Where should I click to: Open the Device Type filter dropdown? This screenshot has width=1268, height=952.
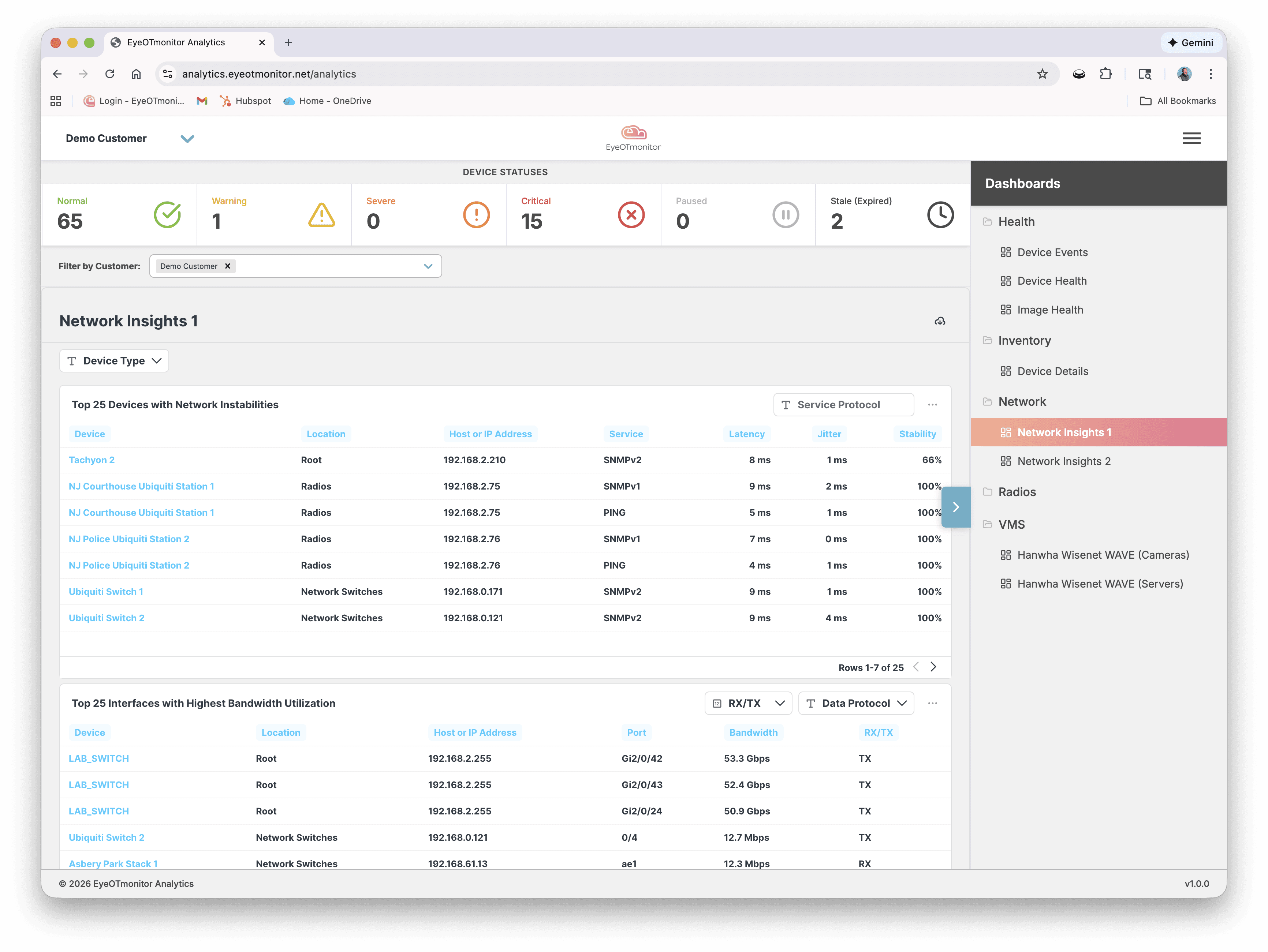pyautogui.click(x=114, y=361)
